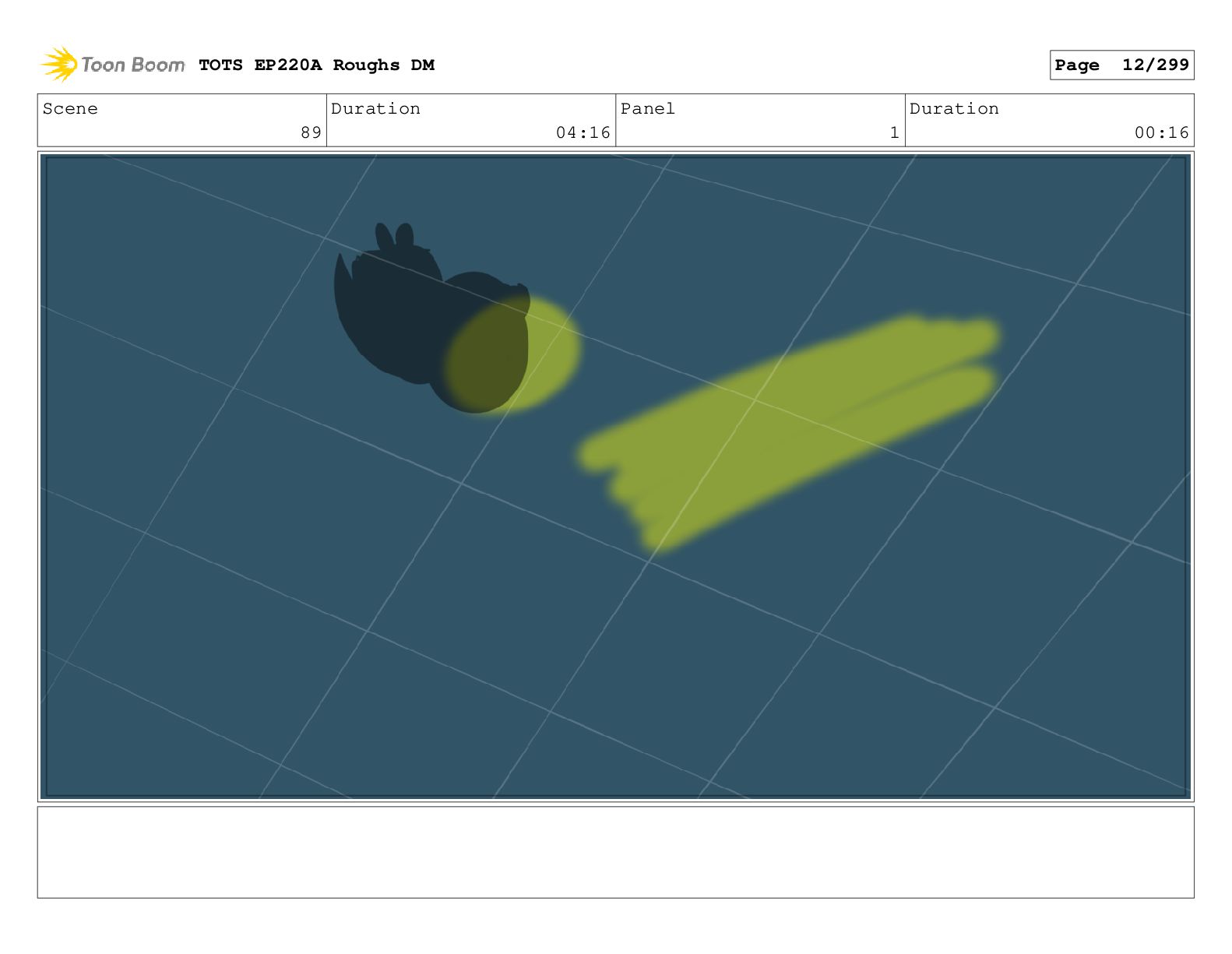The width and height of the screenshot is (1232, 954).
Task: Click the 'Panel' header label
Action: (x=648, y=109)
